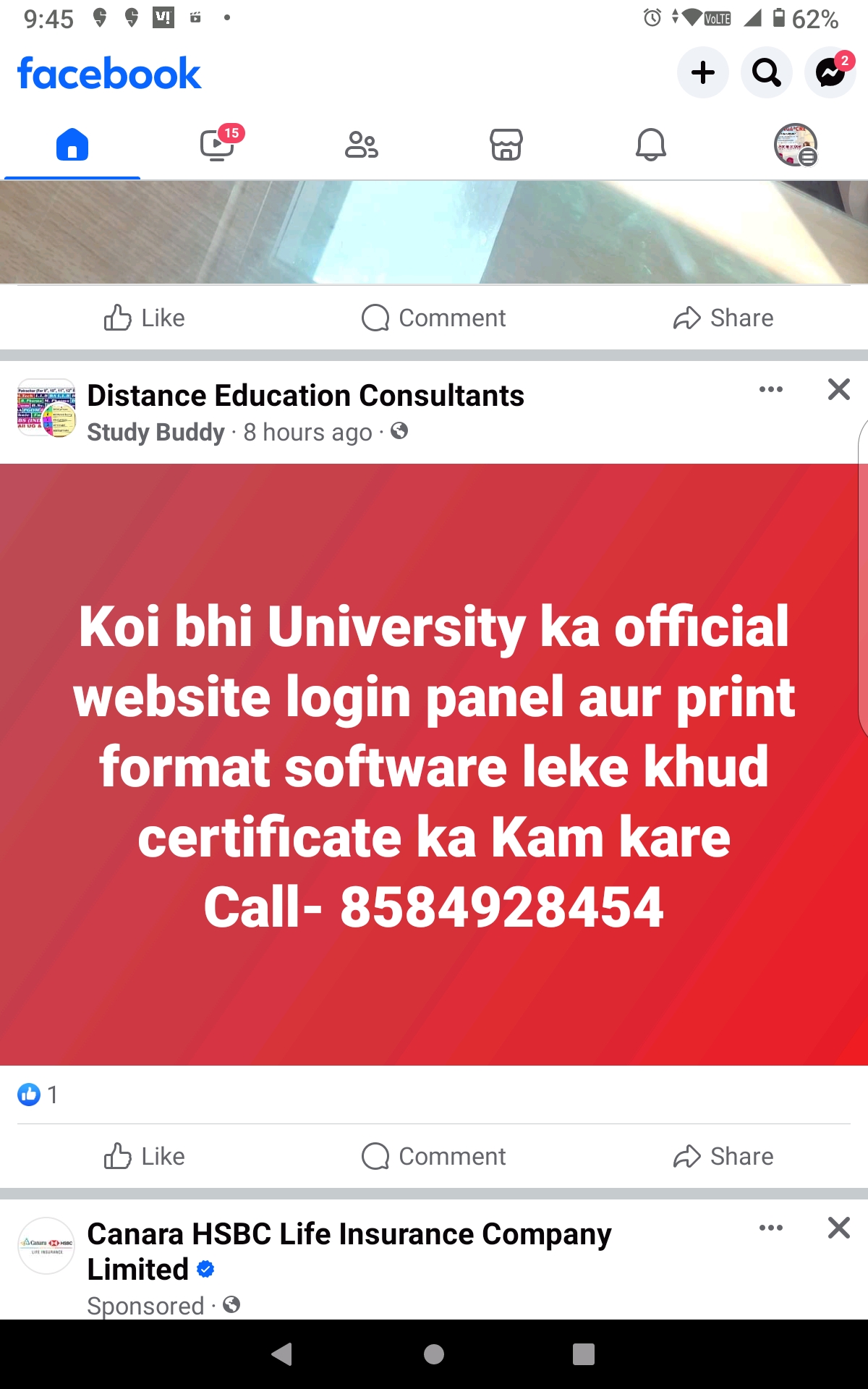This screenshot has width=868, height=1389.
Task: Open Distance Education Consultants page name
Action: 305,396
